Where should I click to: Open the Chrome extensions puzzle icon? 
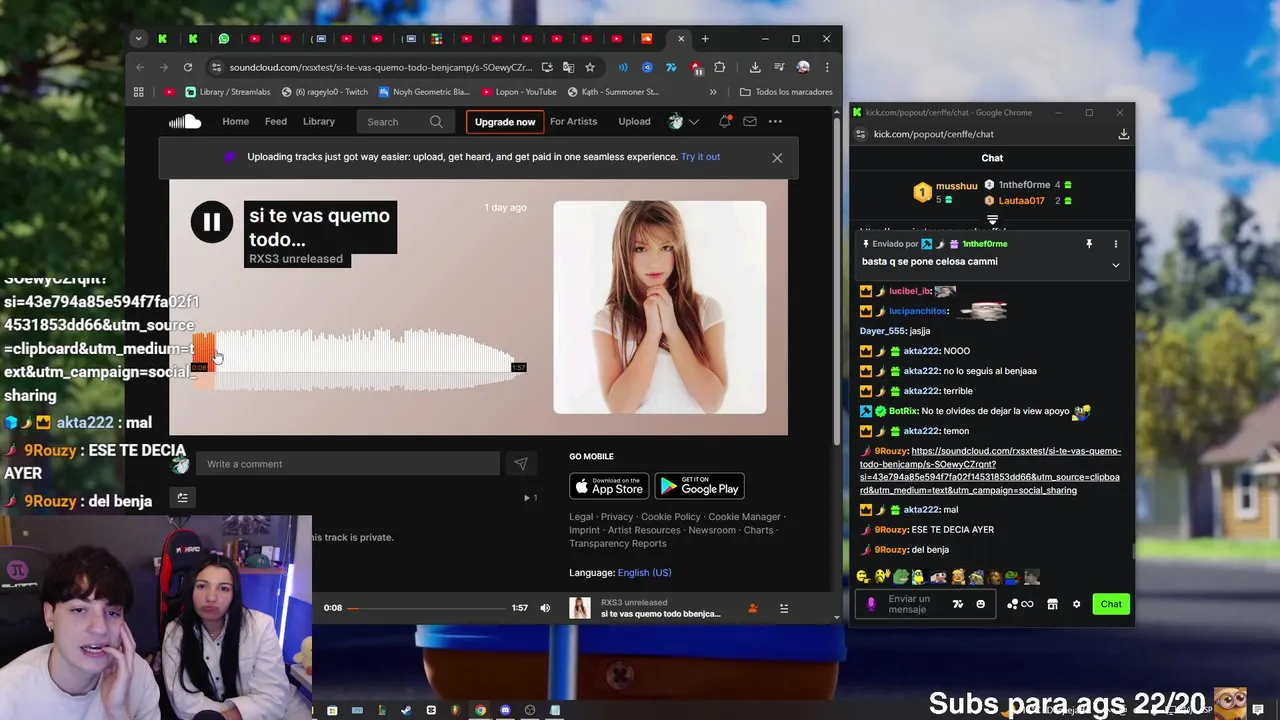(x=719, y=67)
